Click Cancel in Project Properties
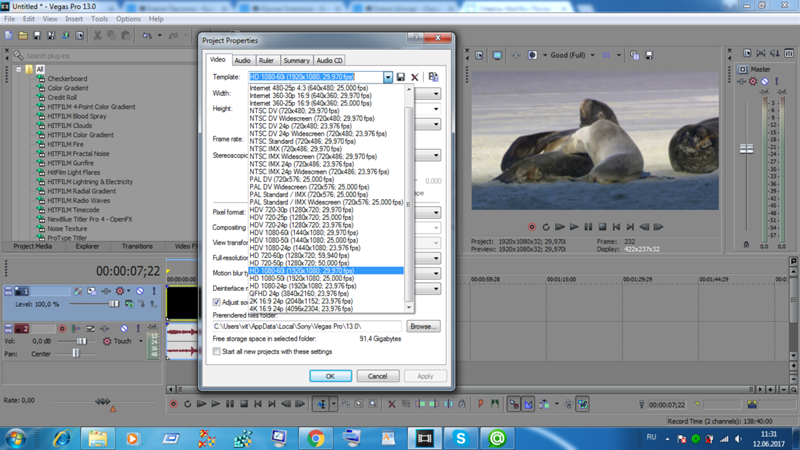This screenshot has width=800, height=450. pyautogui.click(x=378, y=376)
